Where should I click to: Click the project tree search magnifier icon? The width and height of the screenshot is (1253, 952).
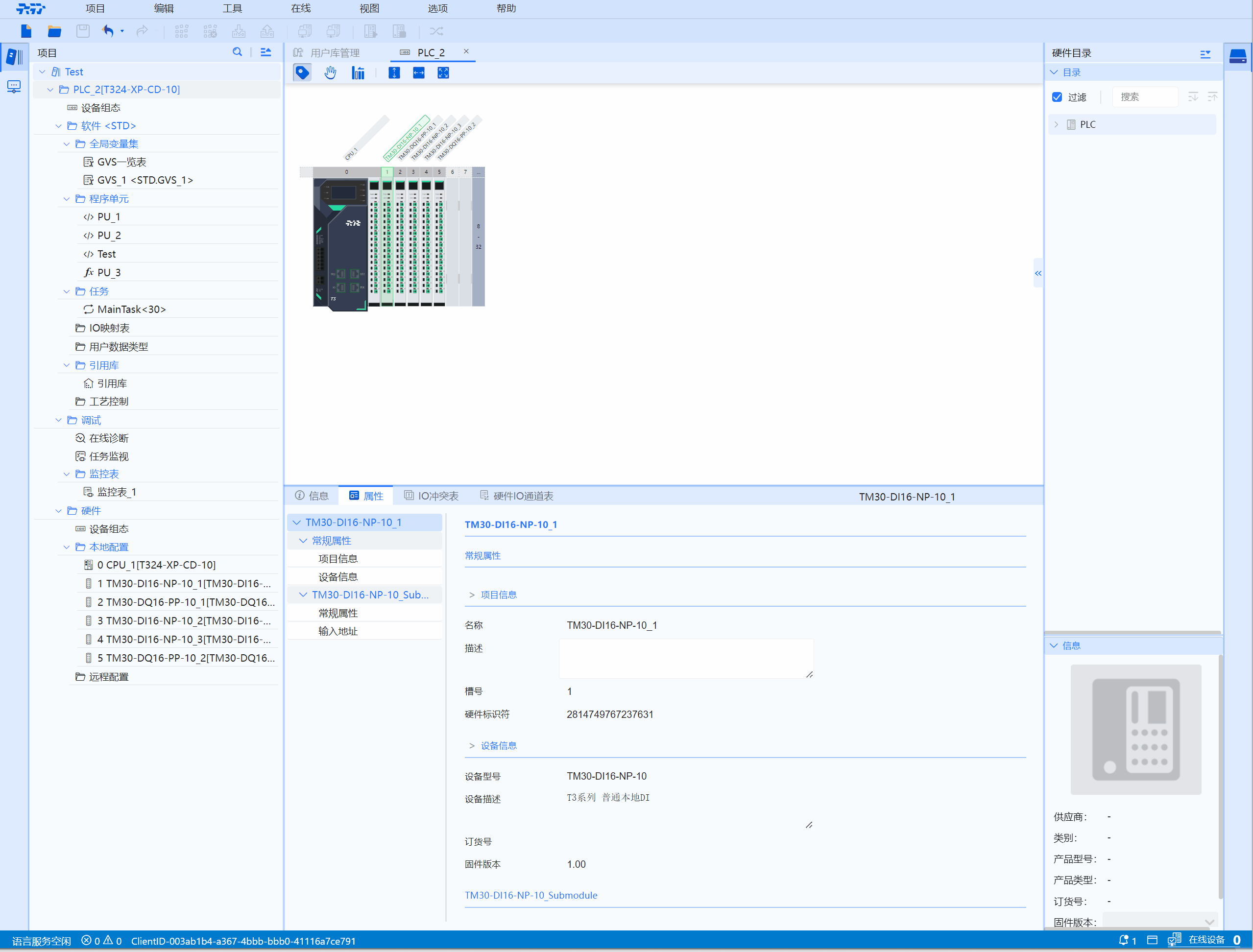pos(238,52)
